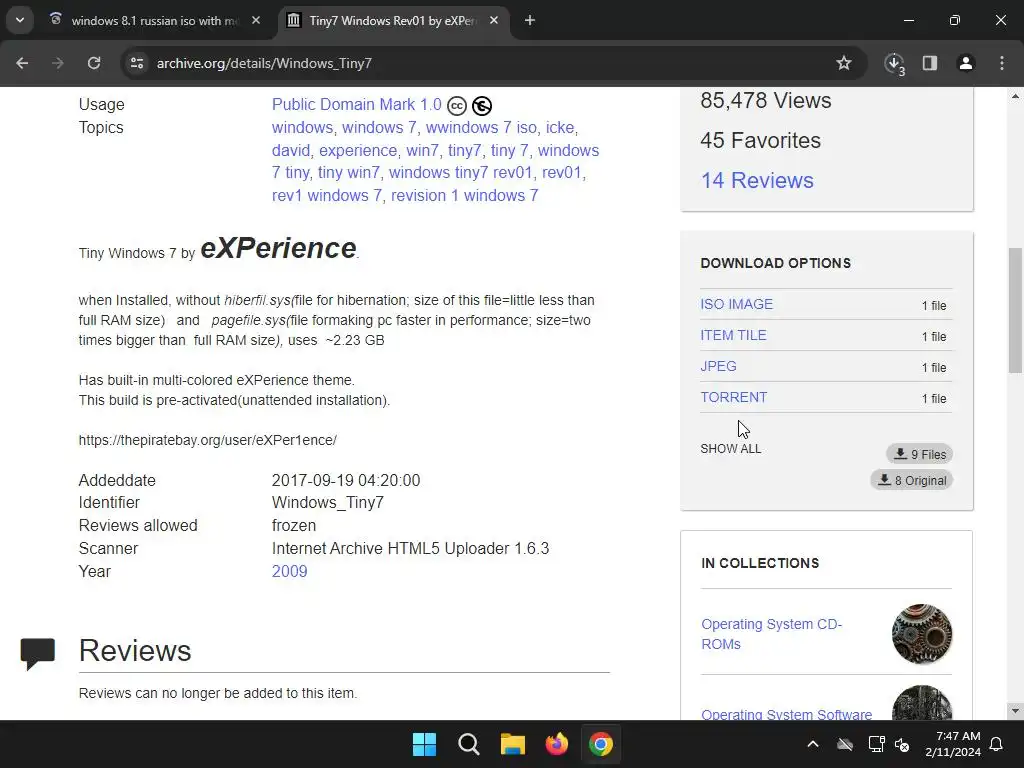This screenshot has width=1024, height=768.
Task: Open the 'windows 7' topic link
Action: (379, 127)
